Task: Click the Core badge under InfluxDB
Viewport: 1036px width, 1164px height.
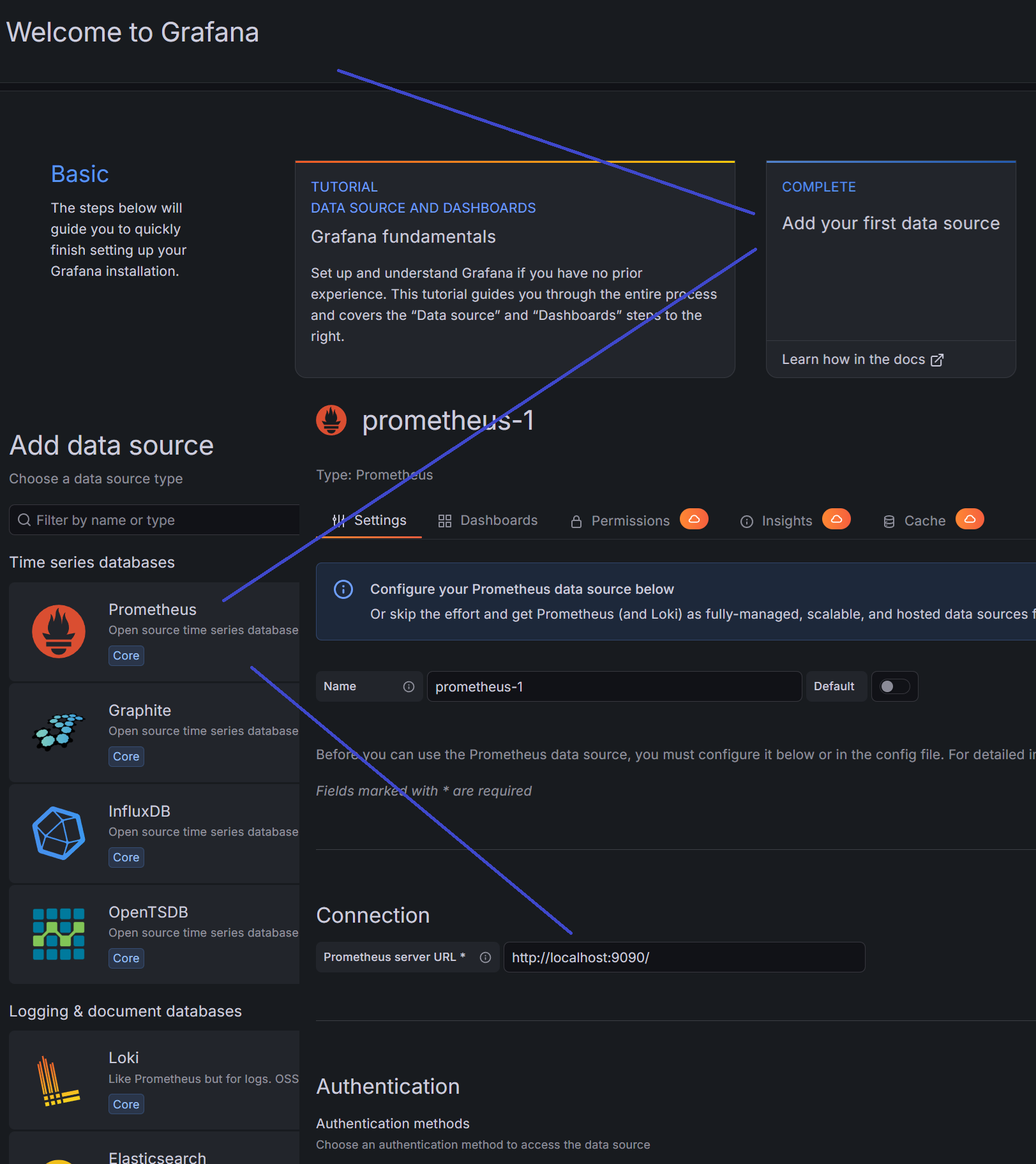Action: click(x=126, y=858)
